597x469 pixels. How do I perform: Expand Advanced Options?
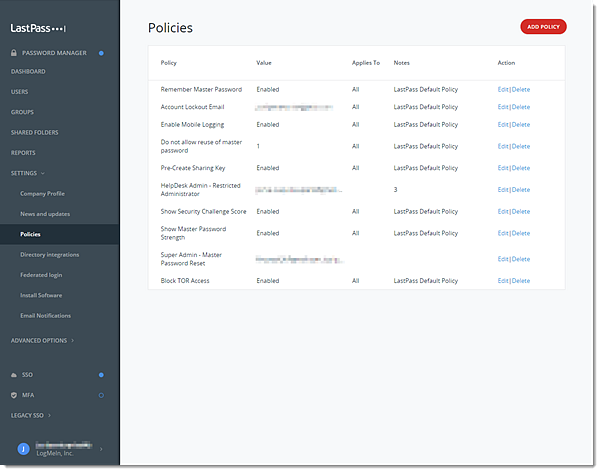(x=72, y=340)
